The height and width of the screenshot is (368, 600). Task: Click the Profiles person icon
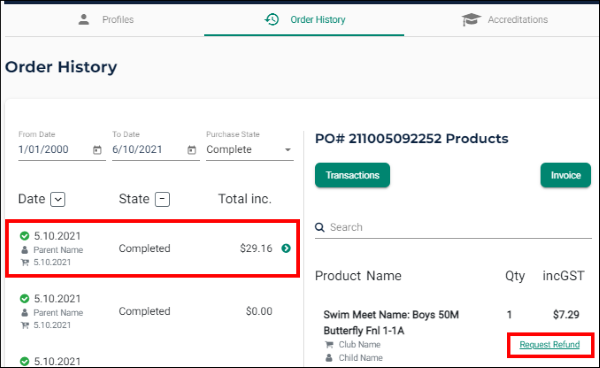[x=84, y=20]
